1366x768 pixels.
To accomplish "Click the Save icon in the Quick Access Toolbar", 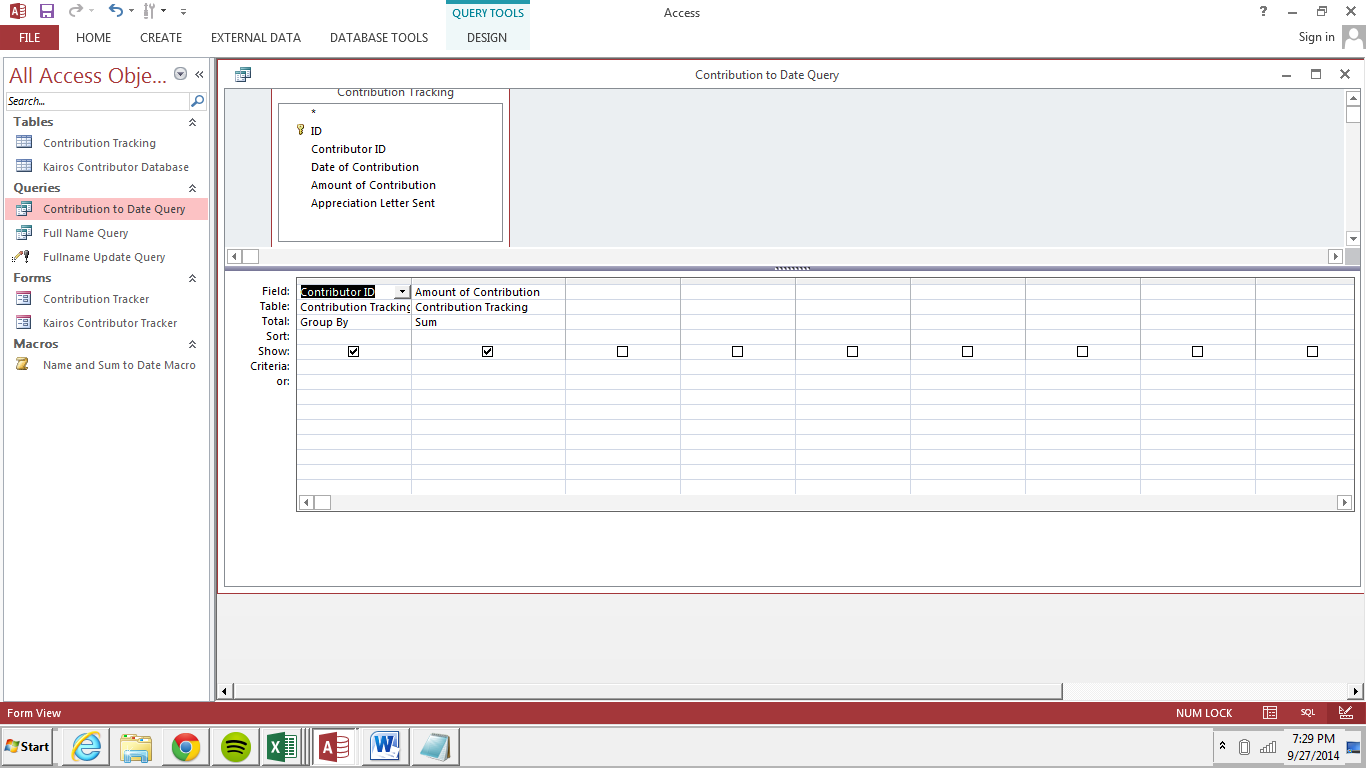I will (46, 12).
